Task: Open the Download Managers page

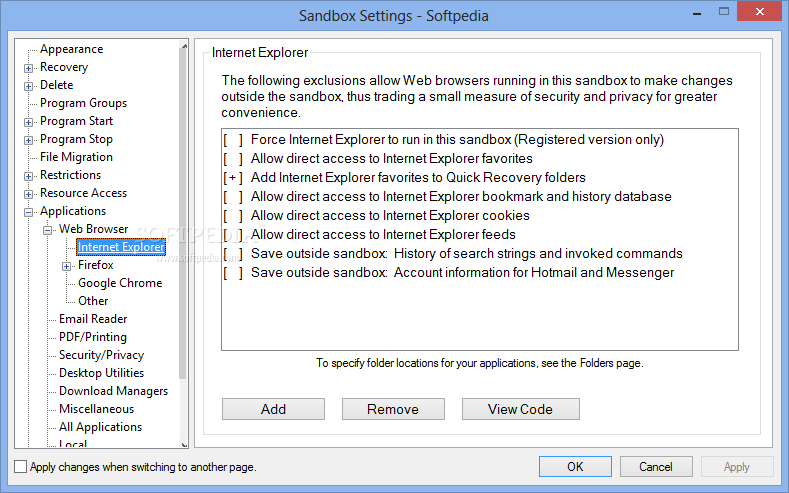Action: tap(113, 391)
